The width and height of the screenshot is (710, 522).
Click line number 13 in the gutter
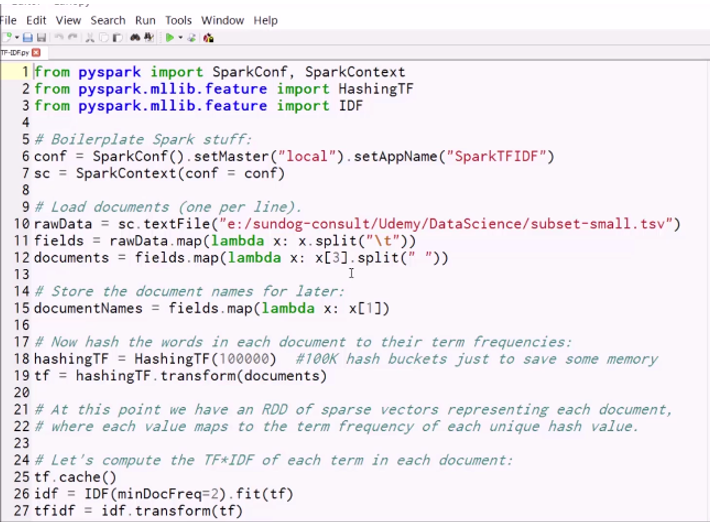pyautogui.click(x=21, y=274)
